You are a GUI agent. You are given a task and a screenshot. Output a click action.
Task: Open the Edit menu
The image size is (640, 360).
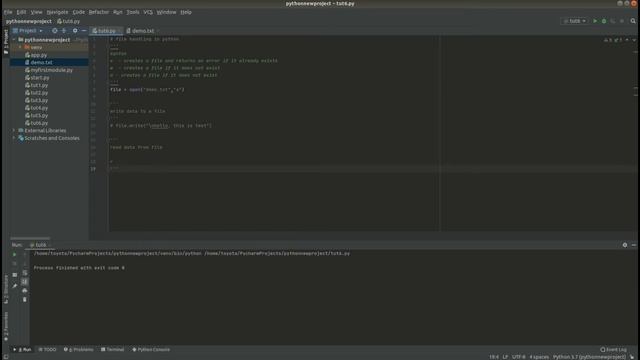21,12
